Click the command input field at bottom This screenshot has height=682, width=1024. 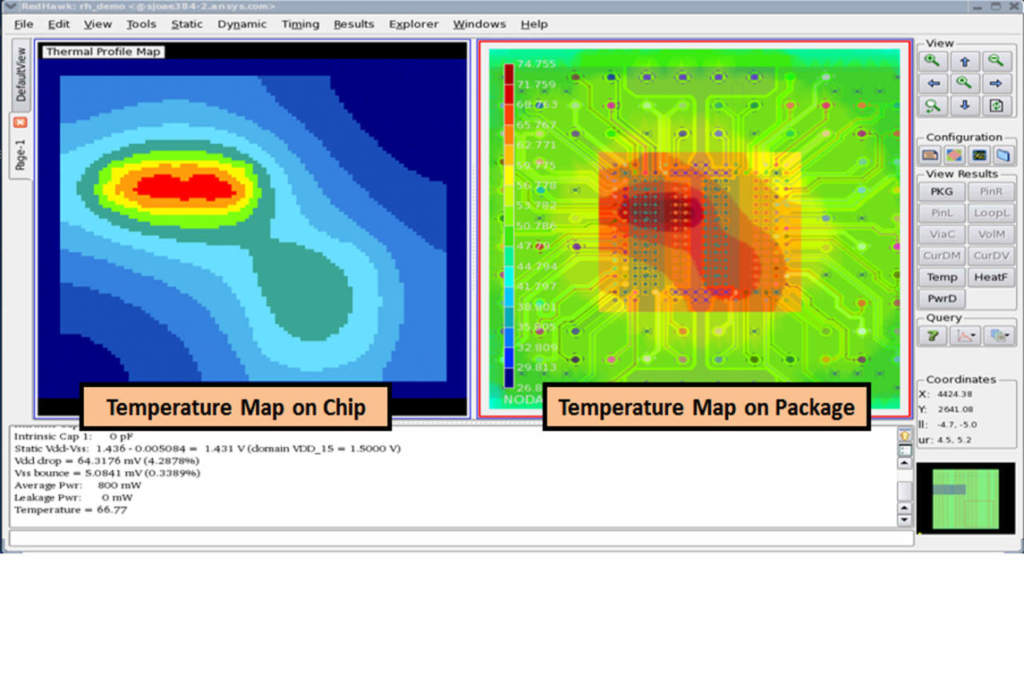coord(461,538)
